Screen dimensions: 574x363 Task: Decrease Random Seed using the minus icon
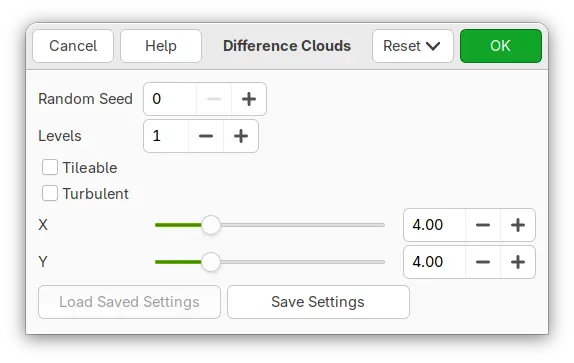click(214, 99)
